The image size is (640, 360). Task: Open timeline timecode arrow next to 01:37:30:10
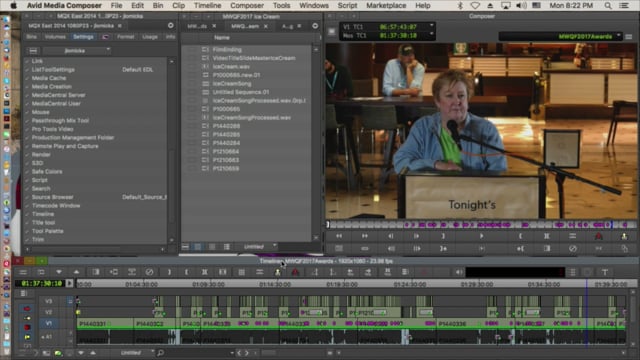pyautogui.click(x=69, y=283)
